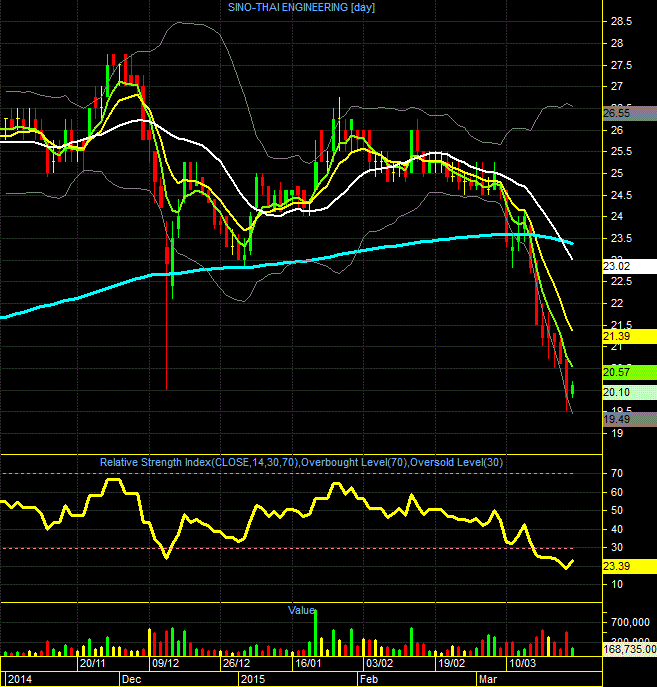Click the 168,735.00 volume value tag
The width and height of the screenshot is (657, 687).
(x=630, y=649)
